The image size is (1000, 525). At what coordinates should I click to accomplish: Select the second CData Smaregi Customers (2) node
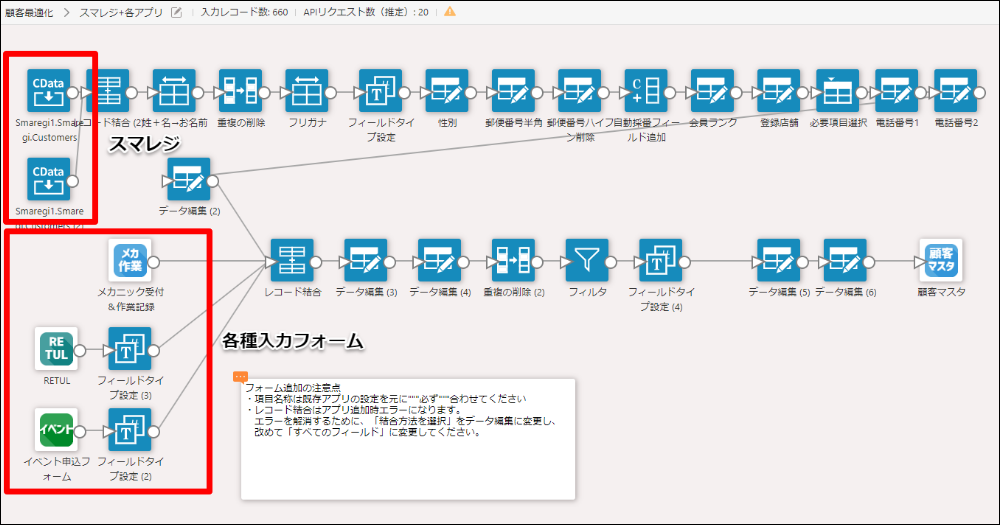coord(48,180)
